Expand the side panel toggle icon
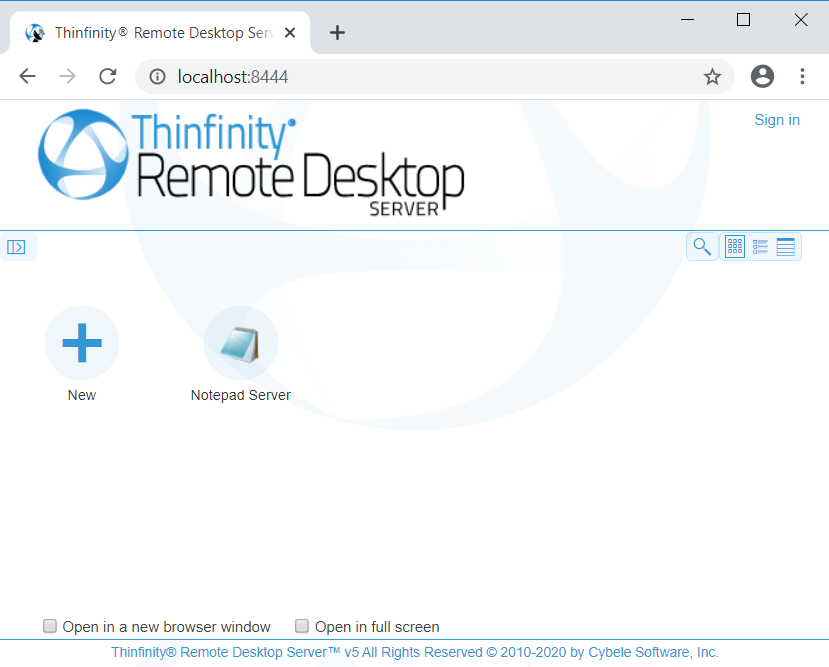This screenshot has height=667, width=829. [x=16, y=247]
